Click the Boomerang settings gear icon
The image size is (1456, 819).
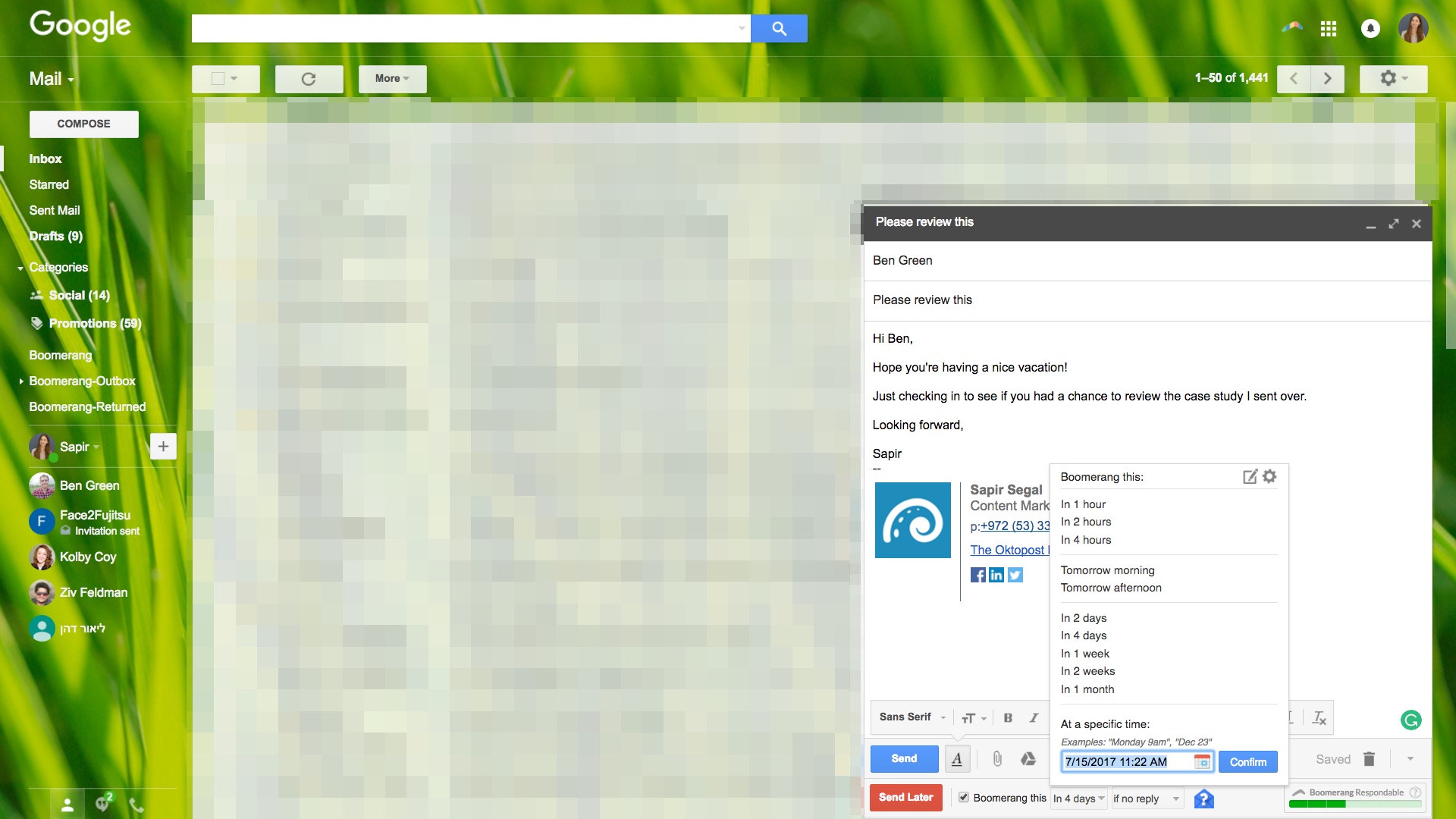click(x=1270, y=476)
